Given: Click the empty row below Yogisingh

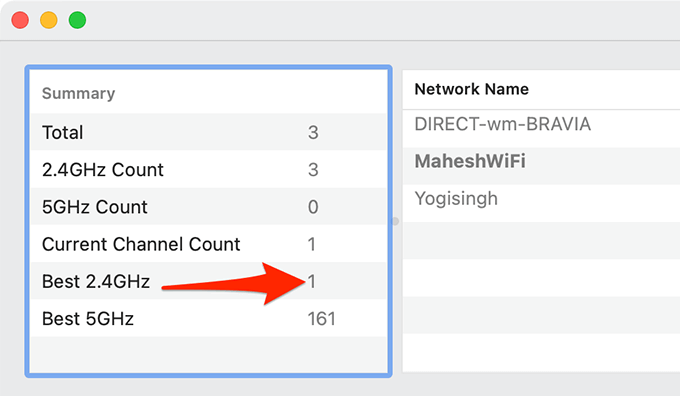Looking at the screenshot, I should tap(541, 241).
